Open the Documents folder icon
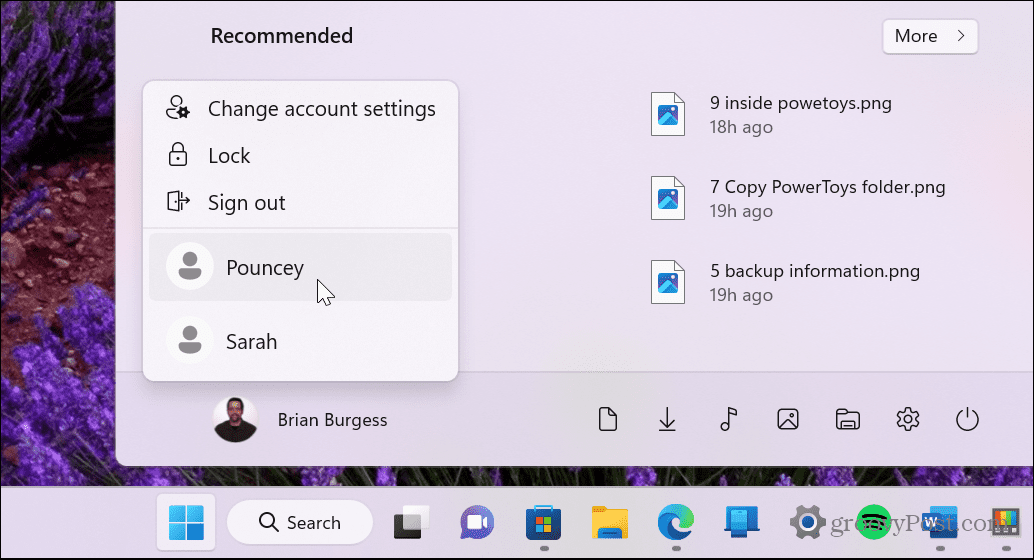The height and width of the screenshot is (560, 1034). tap(607, 420)
